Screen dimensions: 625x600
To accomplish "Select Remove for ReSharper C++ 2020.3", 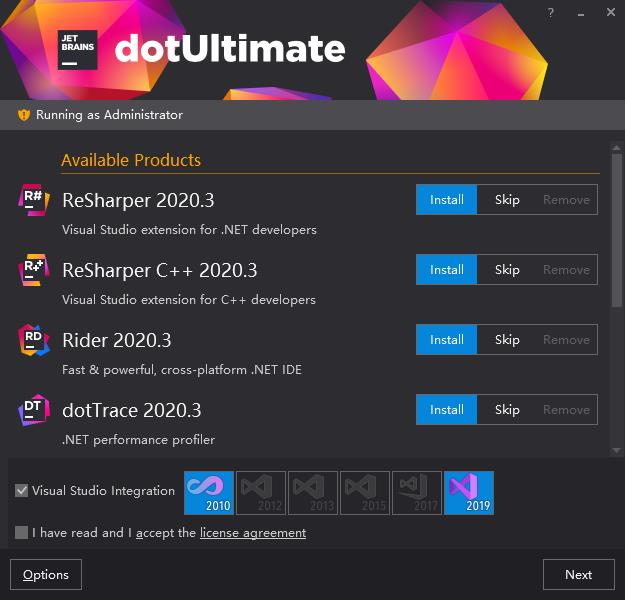I will (x=566, y=270).
